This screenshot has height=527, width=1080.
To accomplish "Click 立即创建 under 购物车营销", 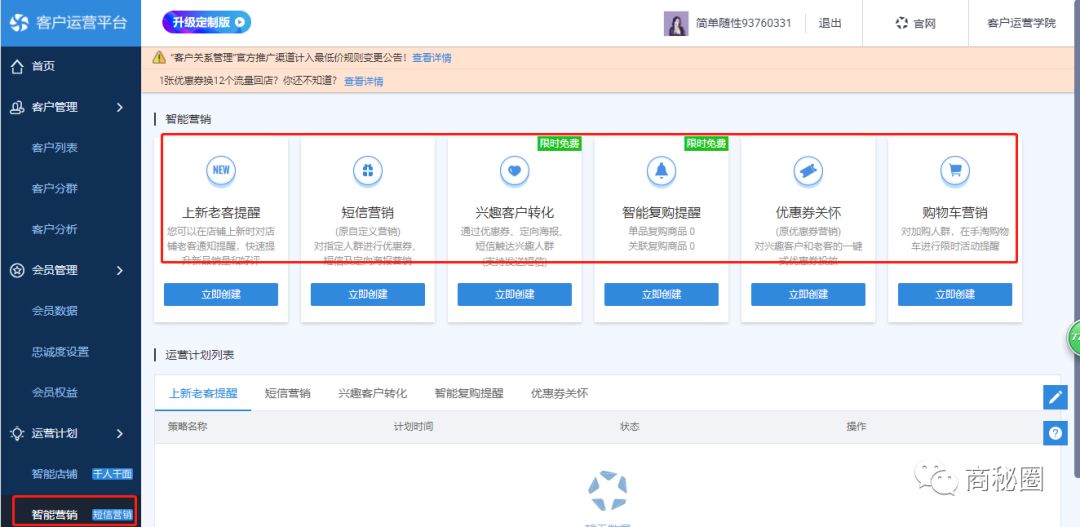I will (955, 294).
